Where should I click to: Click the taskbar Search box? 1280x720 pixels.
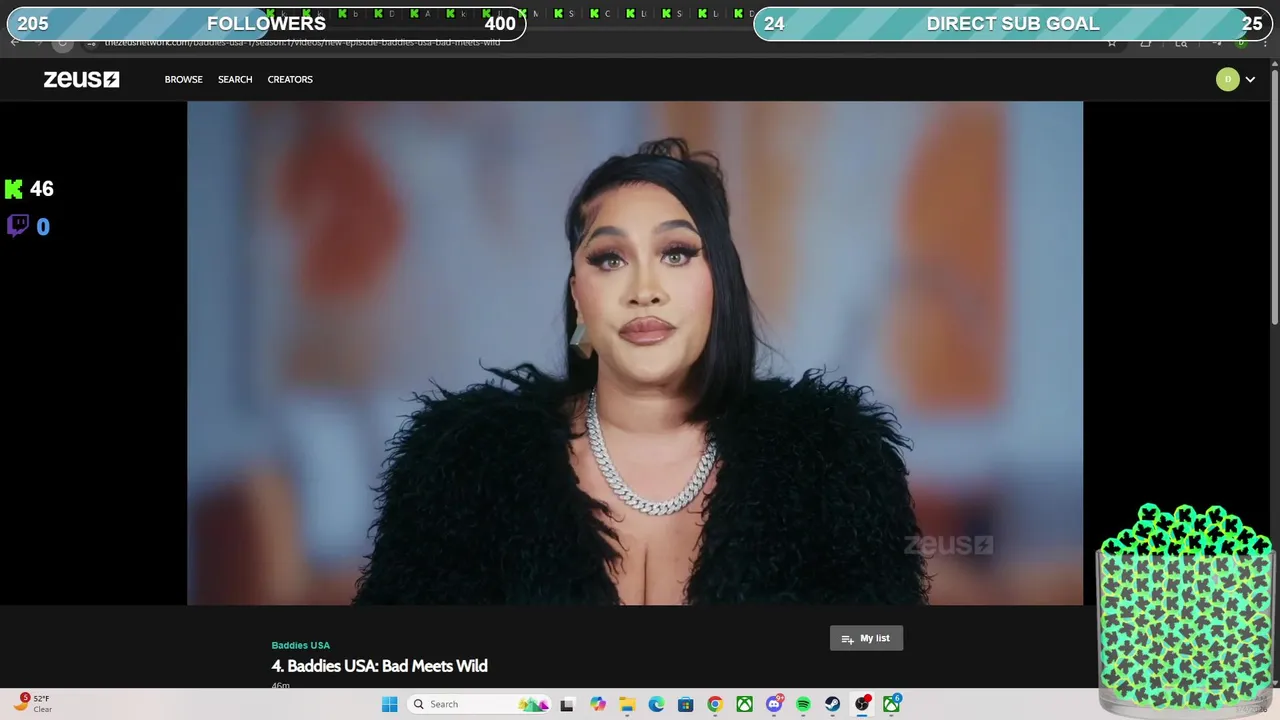[480, 704]
